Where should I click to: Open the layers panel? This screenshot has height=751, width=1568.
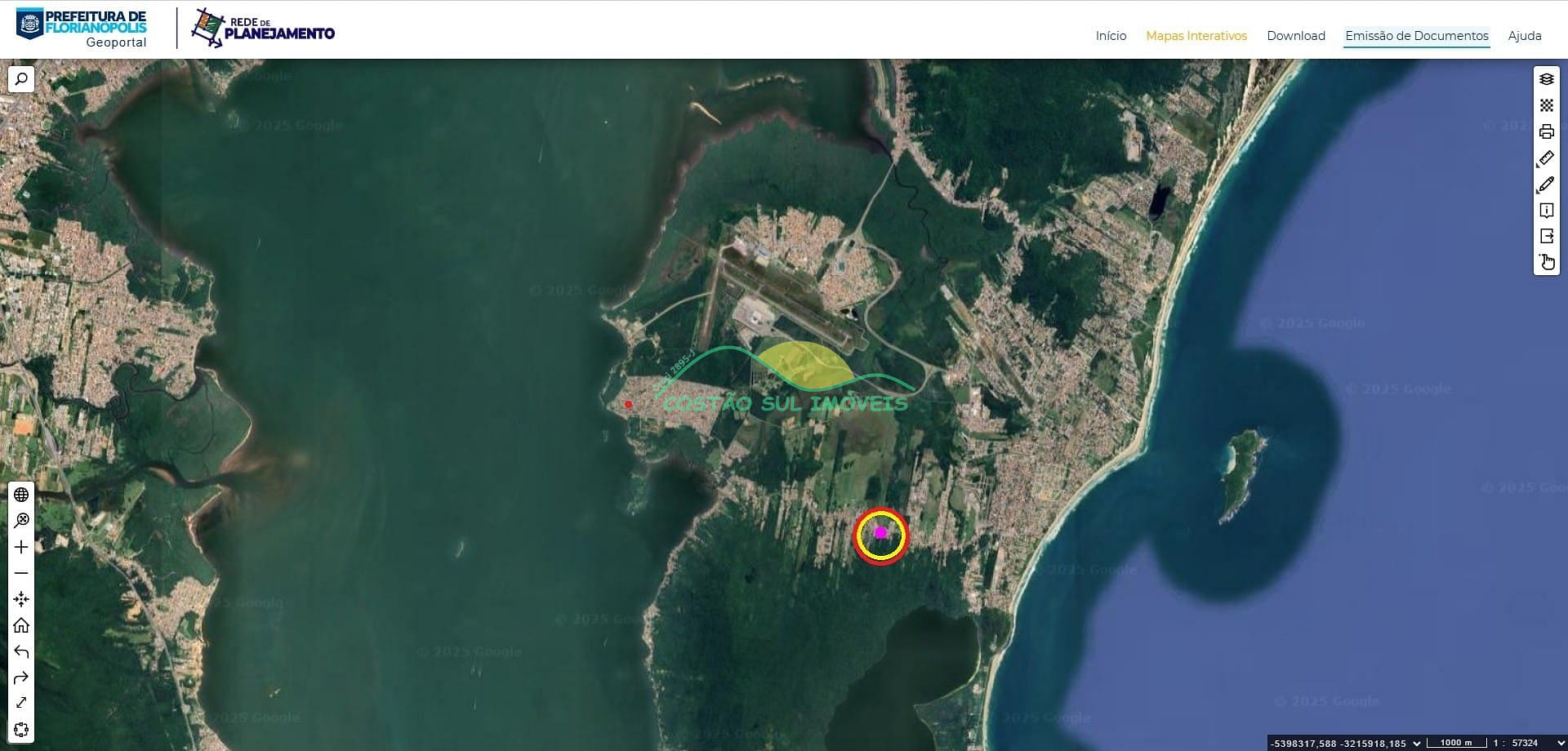[1546, 79]
